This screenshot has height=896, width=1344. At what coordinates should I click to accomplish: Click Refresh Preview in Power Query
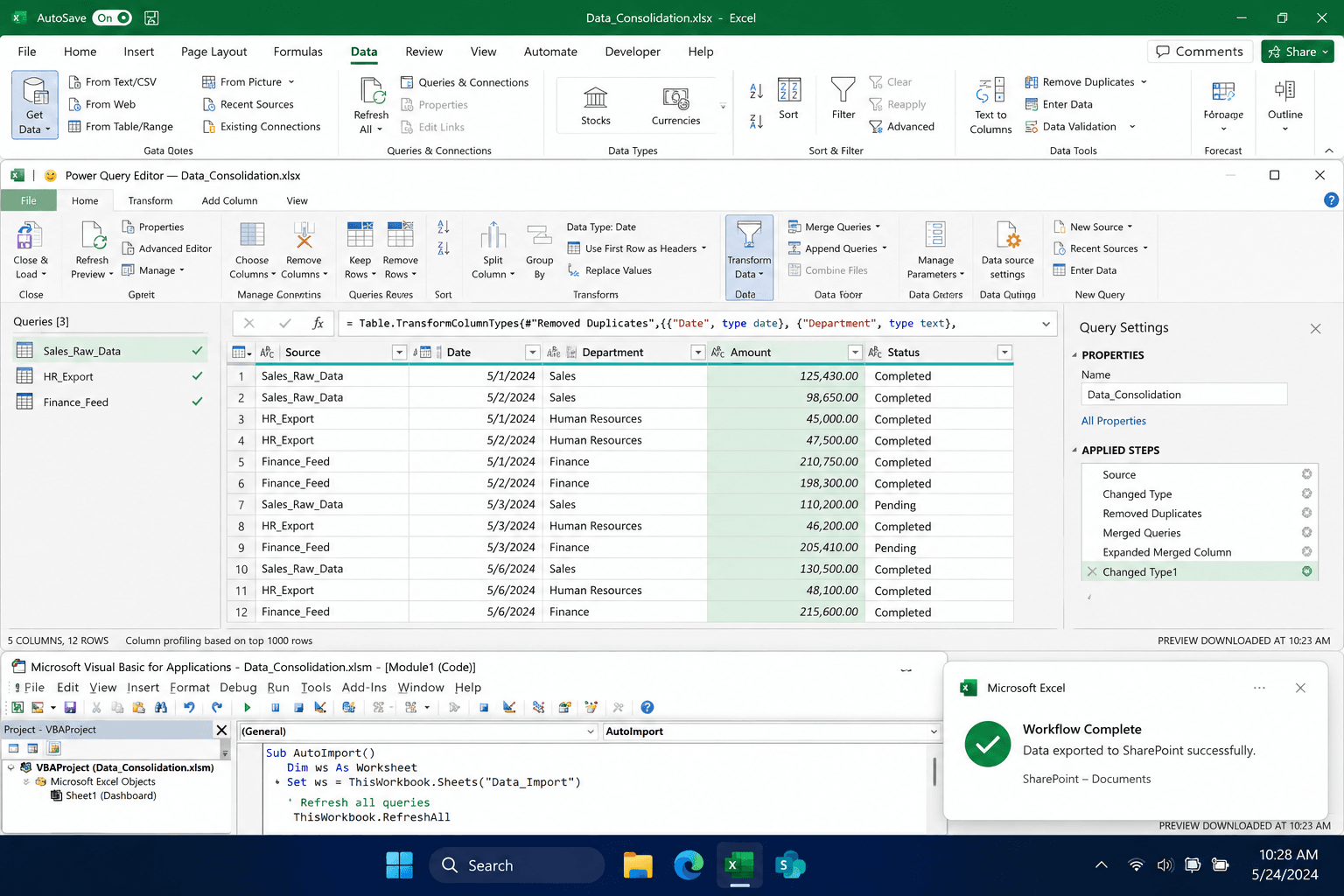[92, 250]
